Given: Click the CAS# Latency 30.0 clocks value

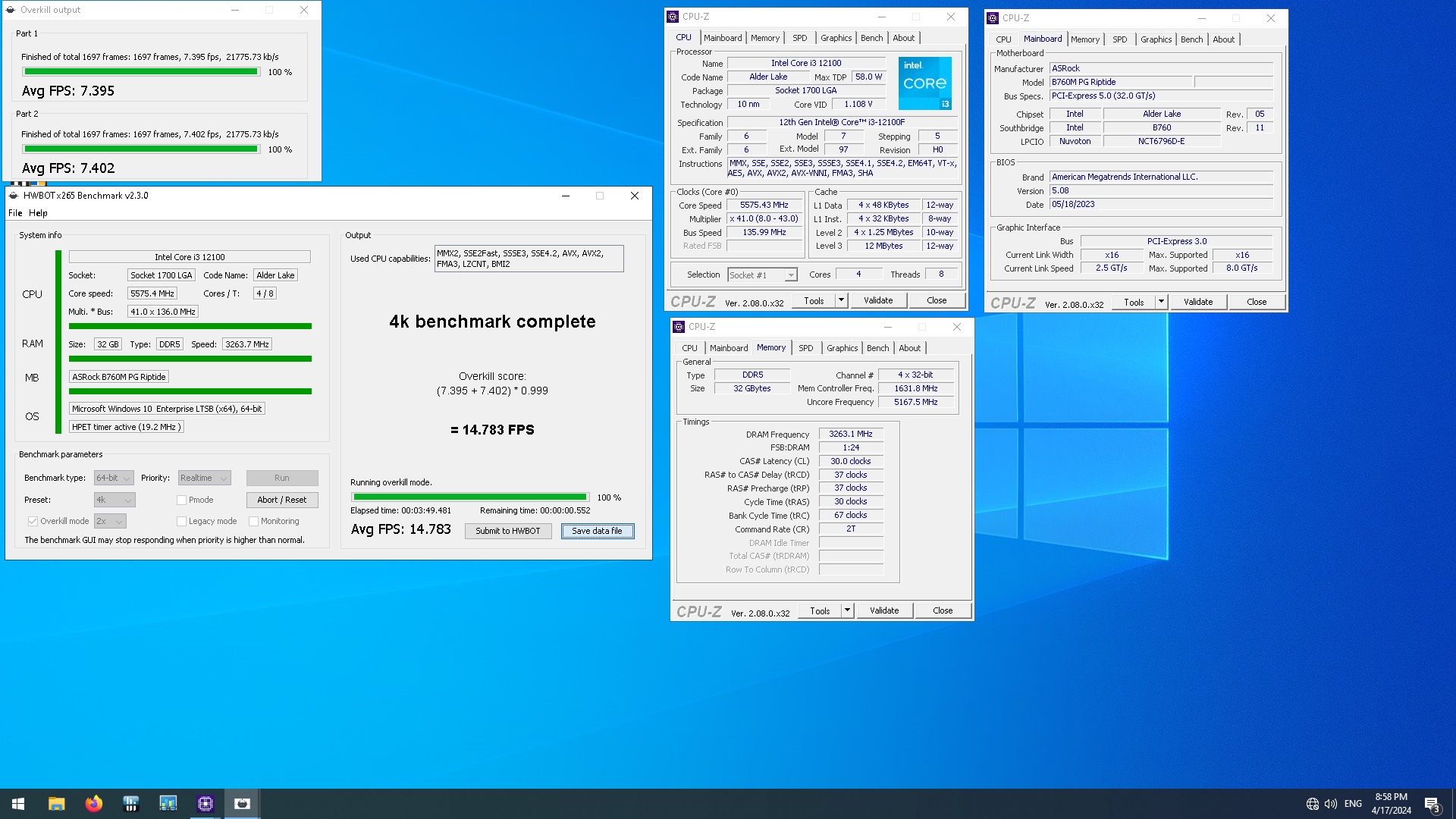Looking at the screenshot, I should (851, 461).
